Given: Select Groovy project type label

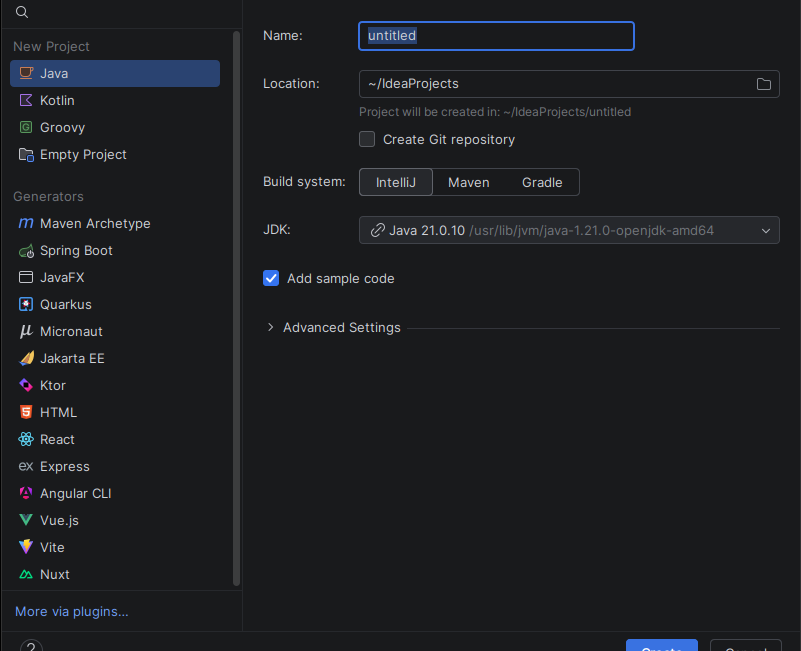Looking at the screenshot, I should pyautogui.click(x=62, y=128).
